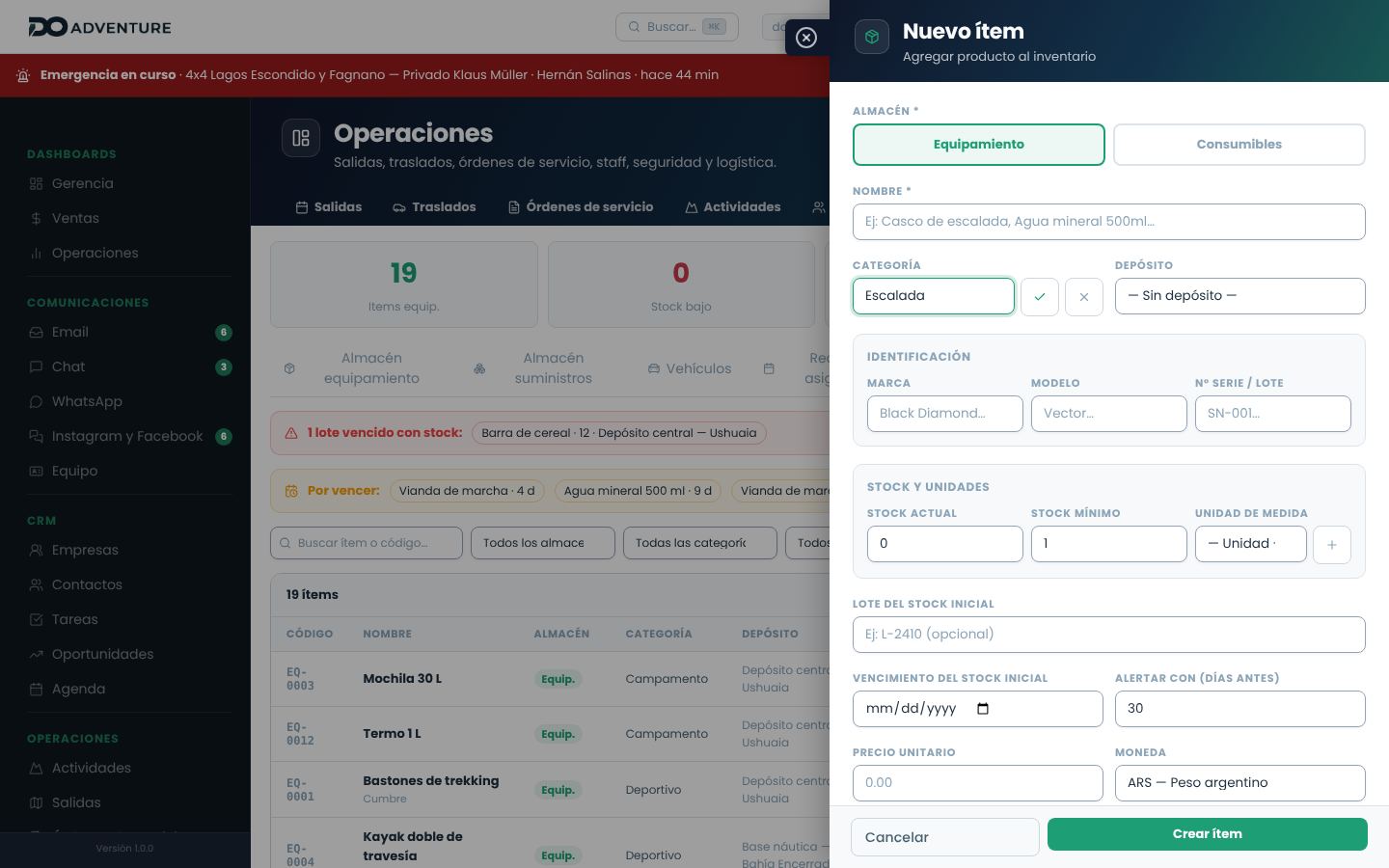Select the Consumibles almacén option

(x=1239, y=145)
